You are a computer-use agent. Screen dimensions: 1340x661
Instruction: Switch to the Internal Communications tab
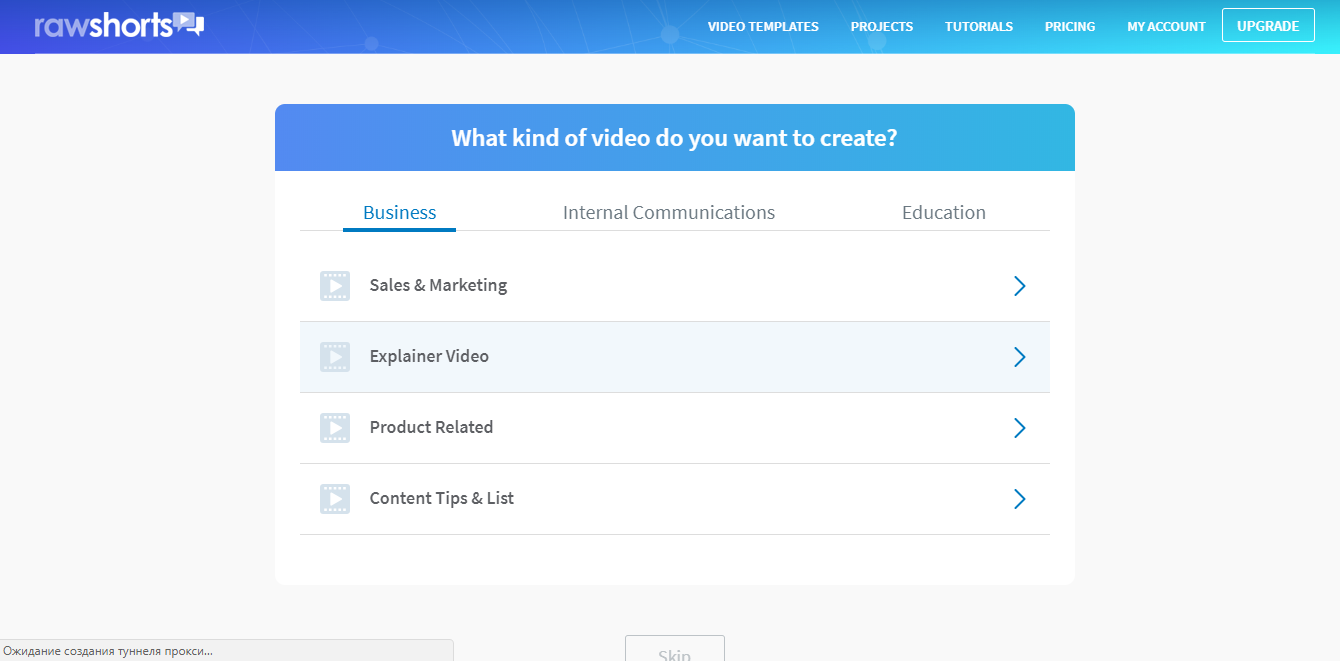[x=669, y=213]
